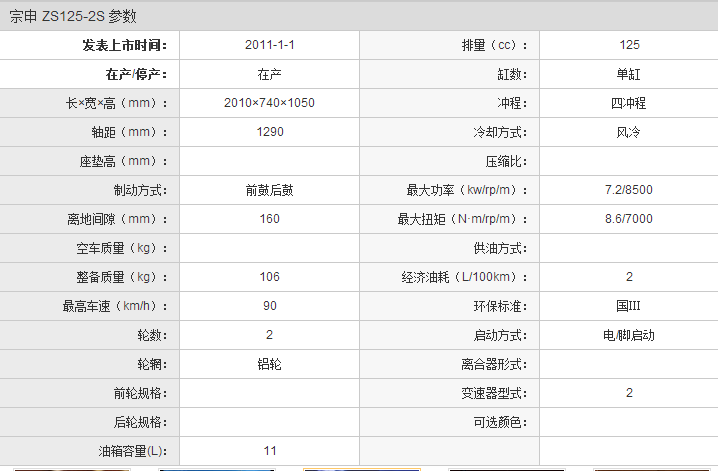The width and height of the screenshot is (718, 471).
Task: Select the 整备质量（kg） label
Action: click(x=122, y=277)
